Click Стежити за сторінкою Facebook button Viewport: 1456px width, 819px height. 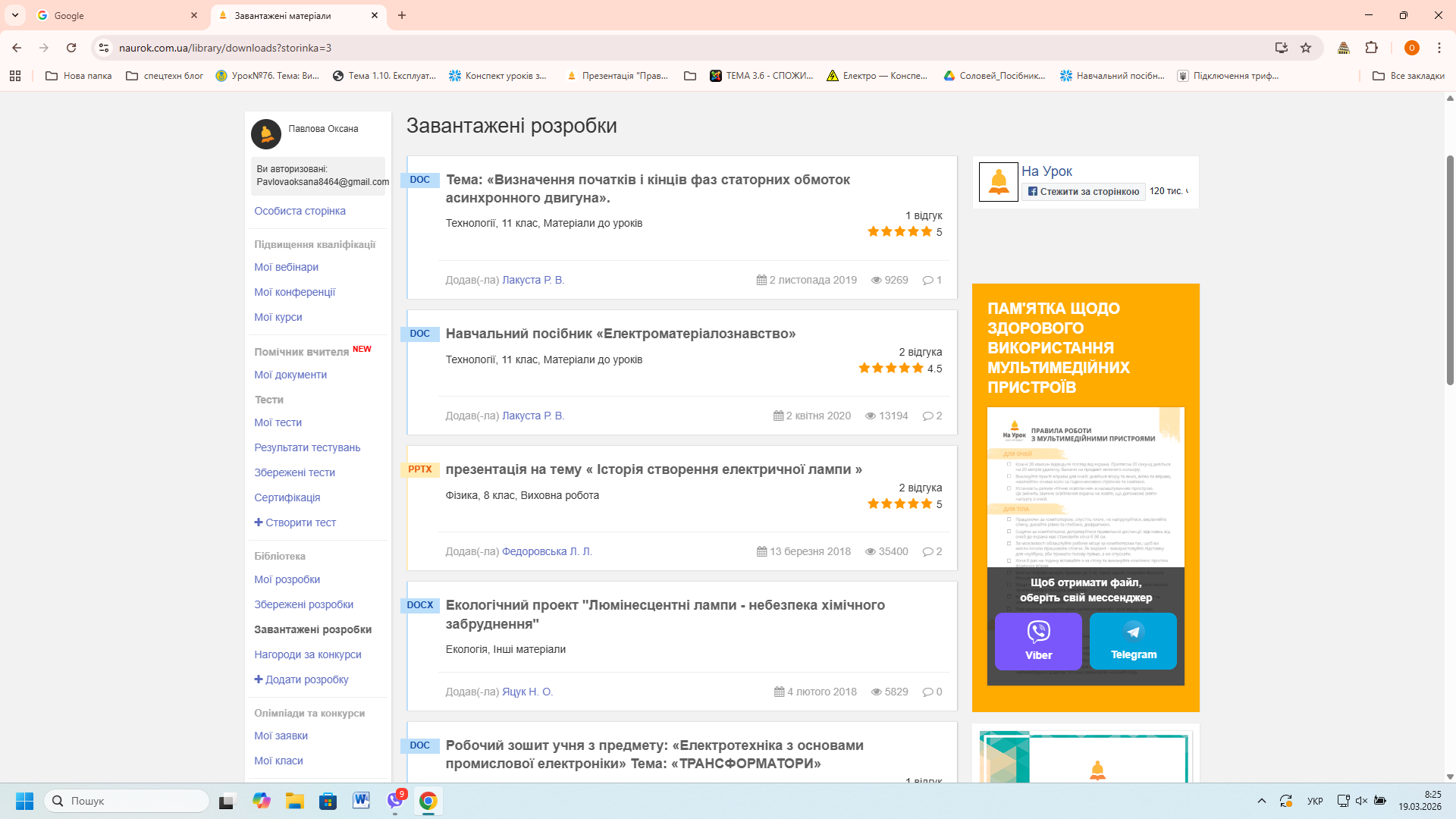[x=1083, y=192]
